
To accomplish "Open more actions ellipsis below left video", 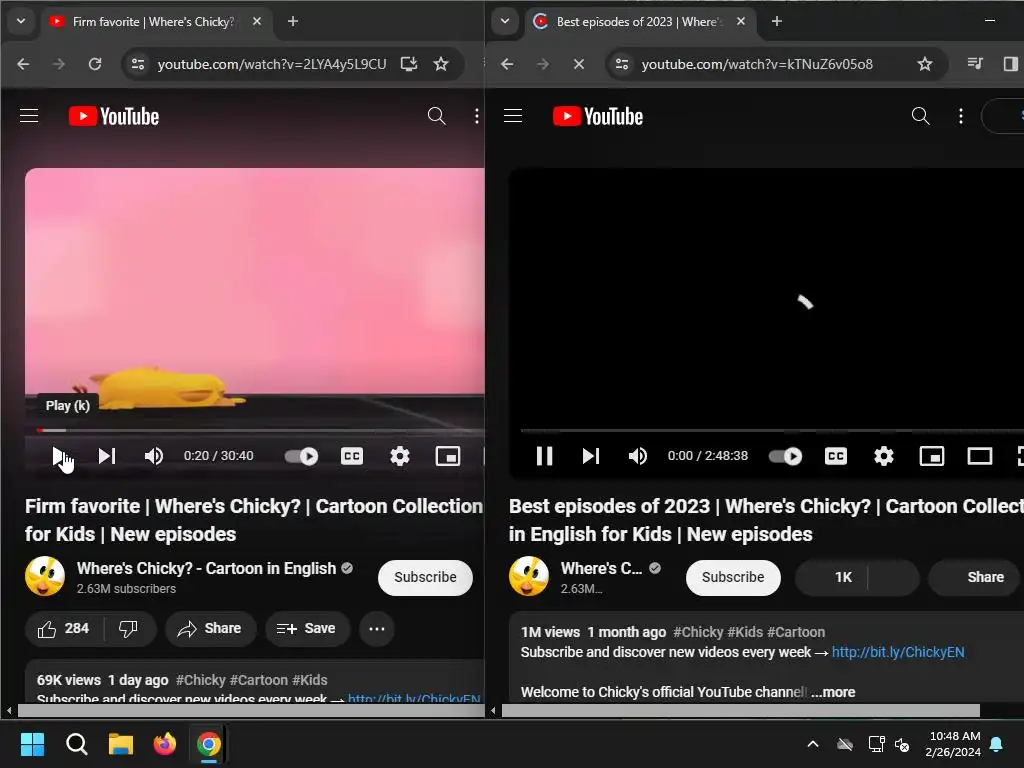I will [x=377, y=629].
